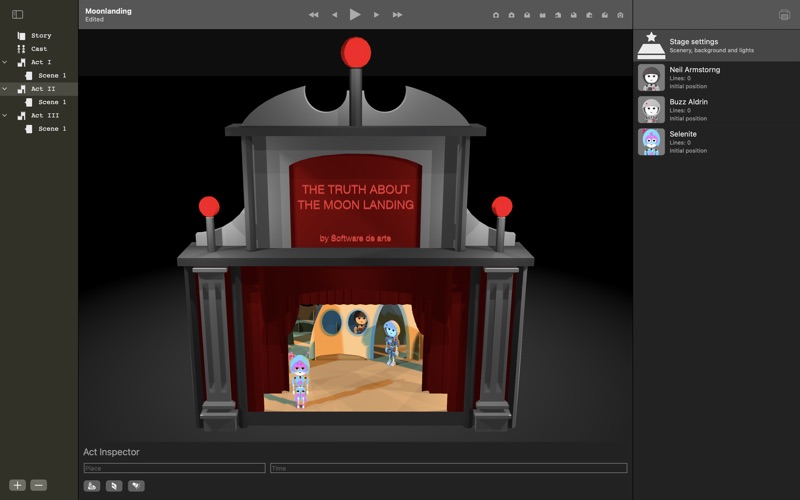Click the blue robot on the stage

tap(391, 342)
